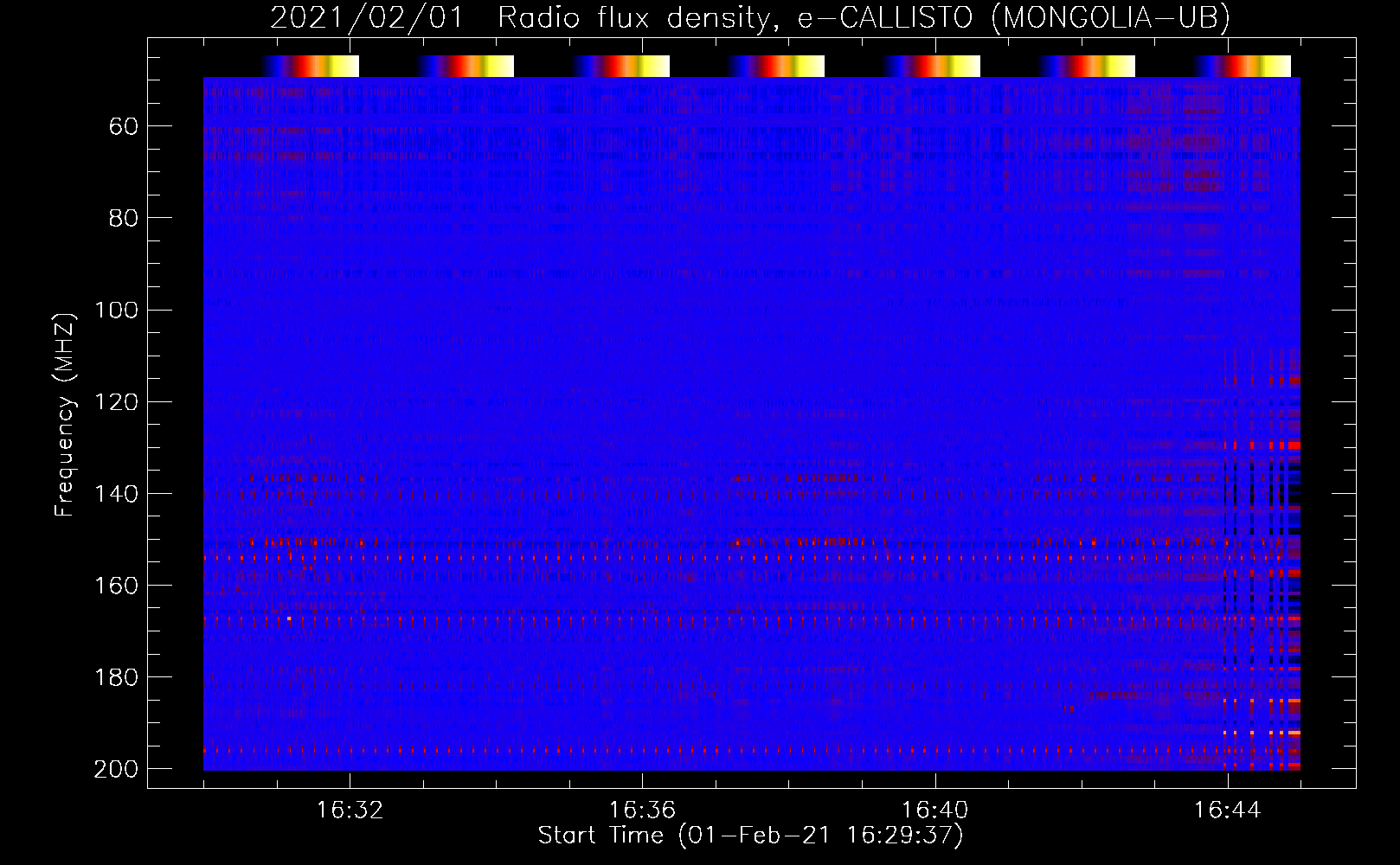This screenshot has width=1400, height=865.
Task: Click the 60 frequency tick label
Action: [x=124, y=127]
